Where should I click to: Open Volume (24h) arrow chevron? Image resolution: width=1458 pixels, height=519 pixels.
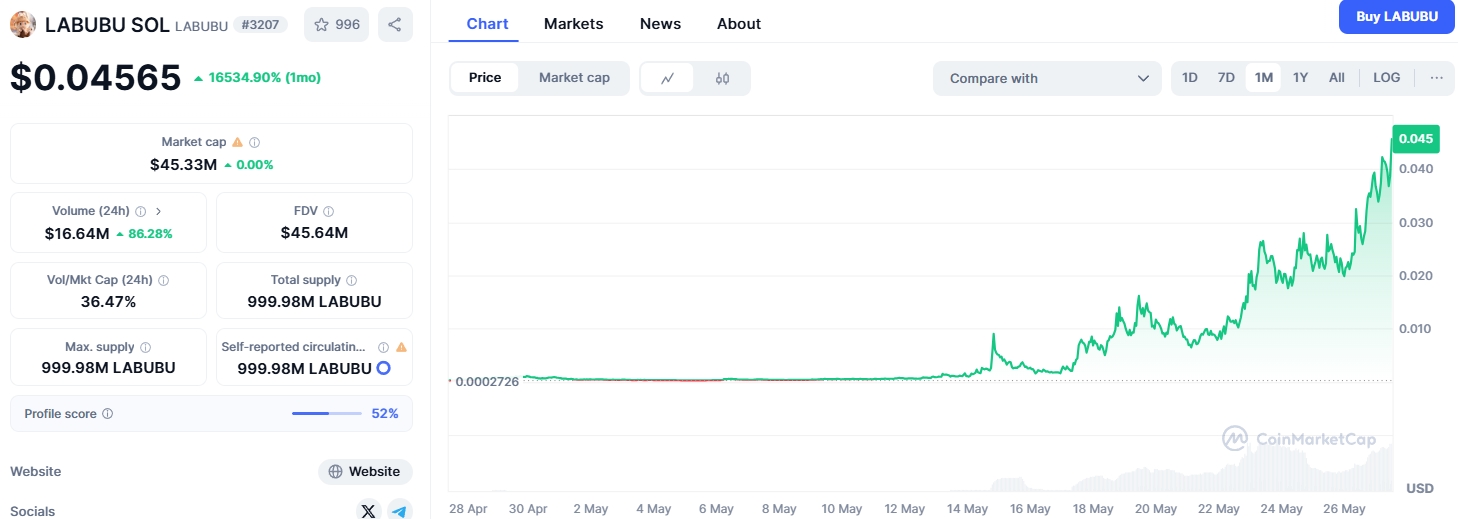(158, 211)
